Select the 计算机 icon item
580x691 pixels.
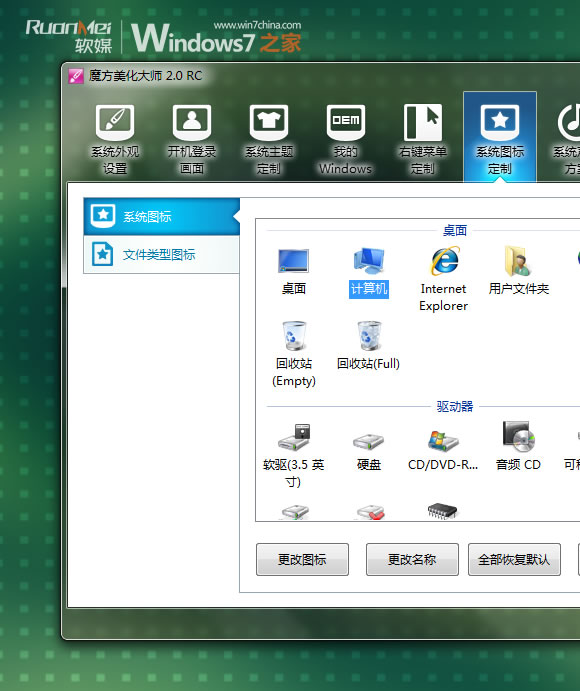click(368, 271)
